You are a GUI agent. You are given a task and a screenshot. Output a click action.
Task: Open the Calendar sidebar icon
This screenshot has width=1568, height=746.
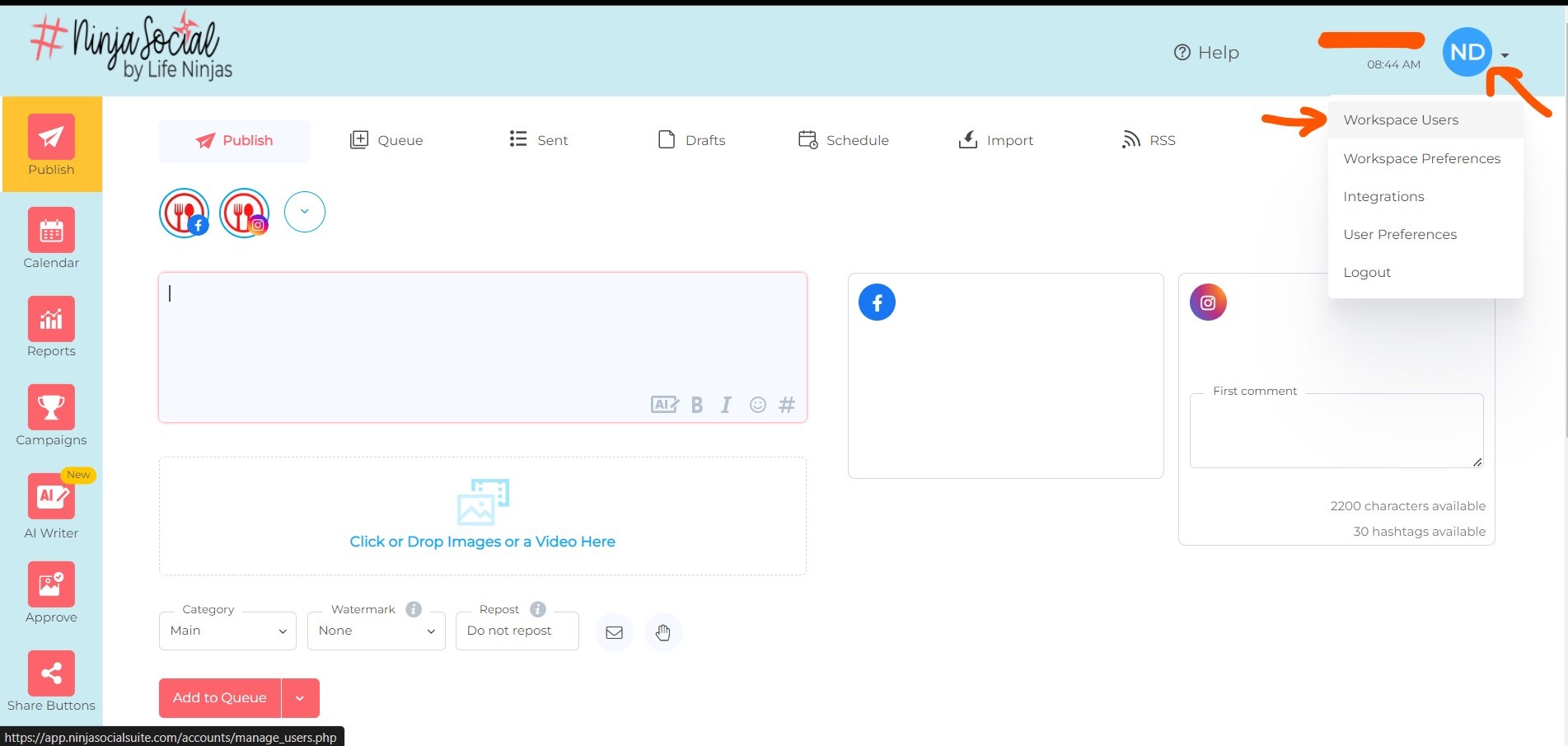(x=51, y=229)
